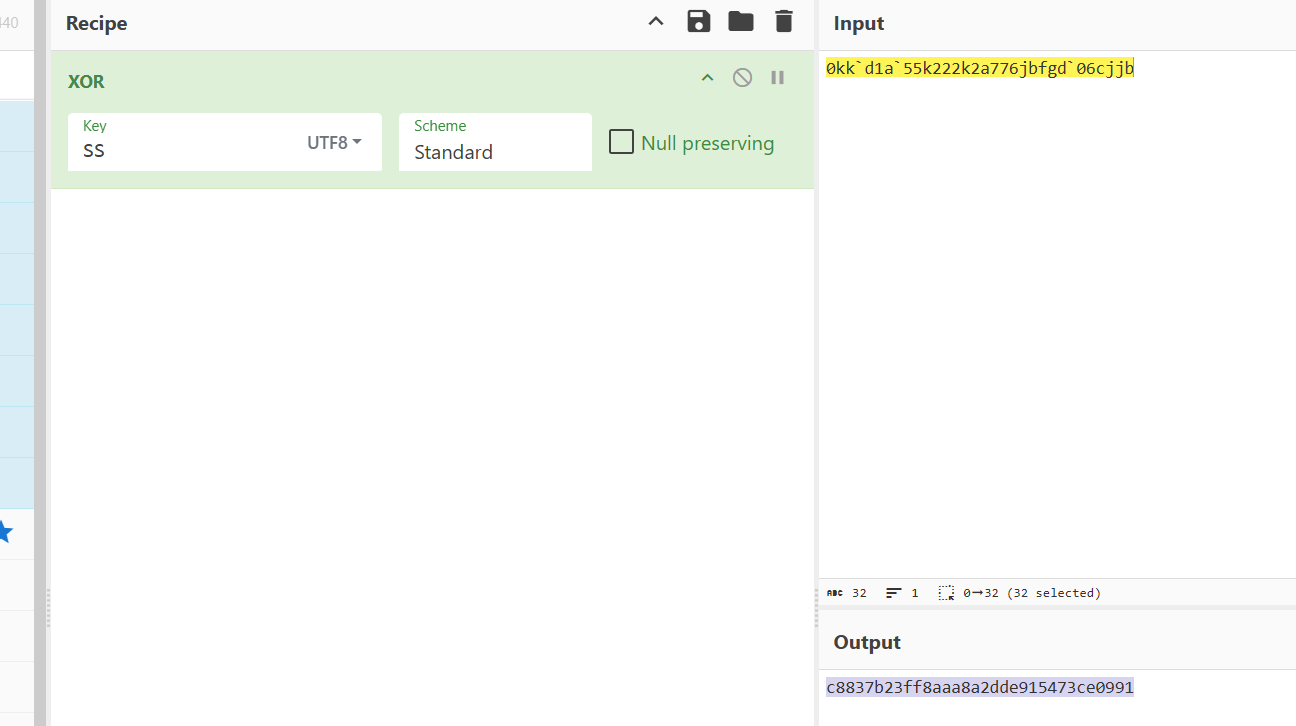This screenshot has height=726, width=1296.
Task: Click the Output hash text
Action: [979, 687]
